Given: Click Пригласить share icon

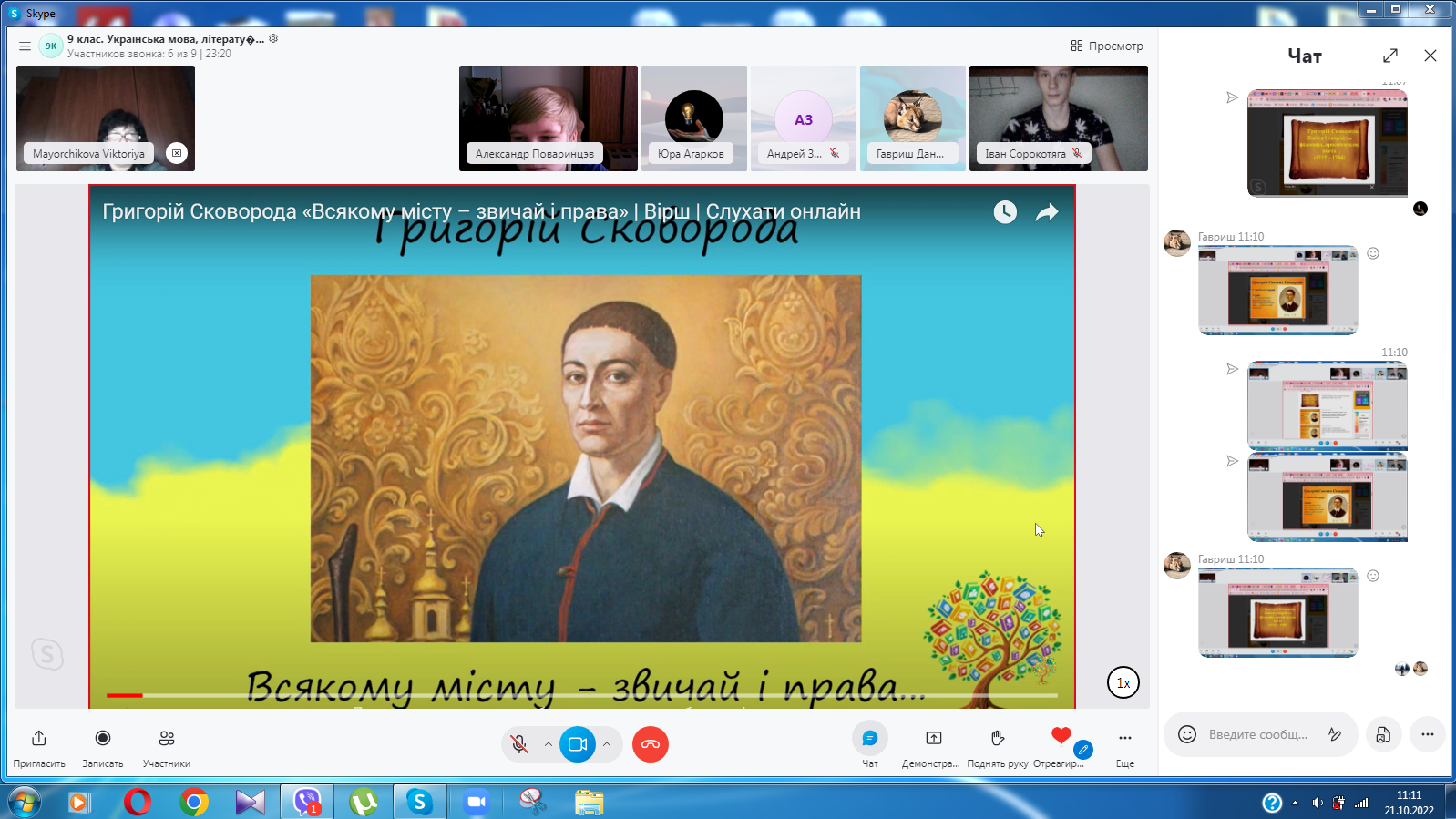Looking at the screenshot, I should pos(39,738).
